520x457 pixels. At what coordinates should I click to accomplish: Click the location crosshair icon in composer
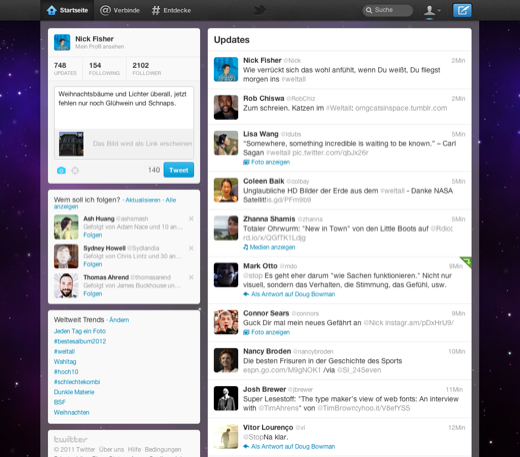click(75, 170)
